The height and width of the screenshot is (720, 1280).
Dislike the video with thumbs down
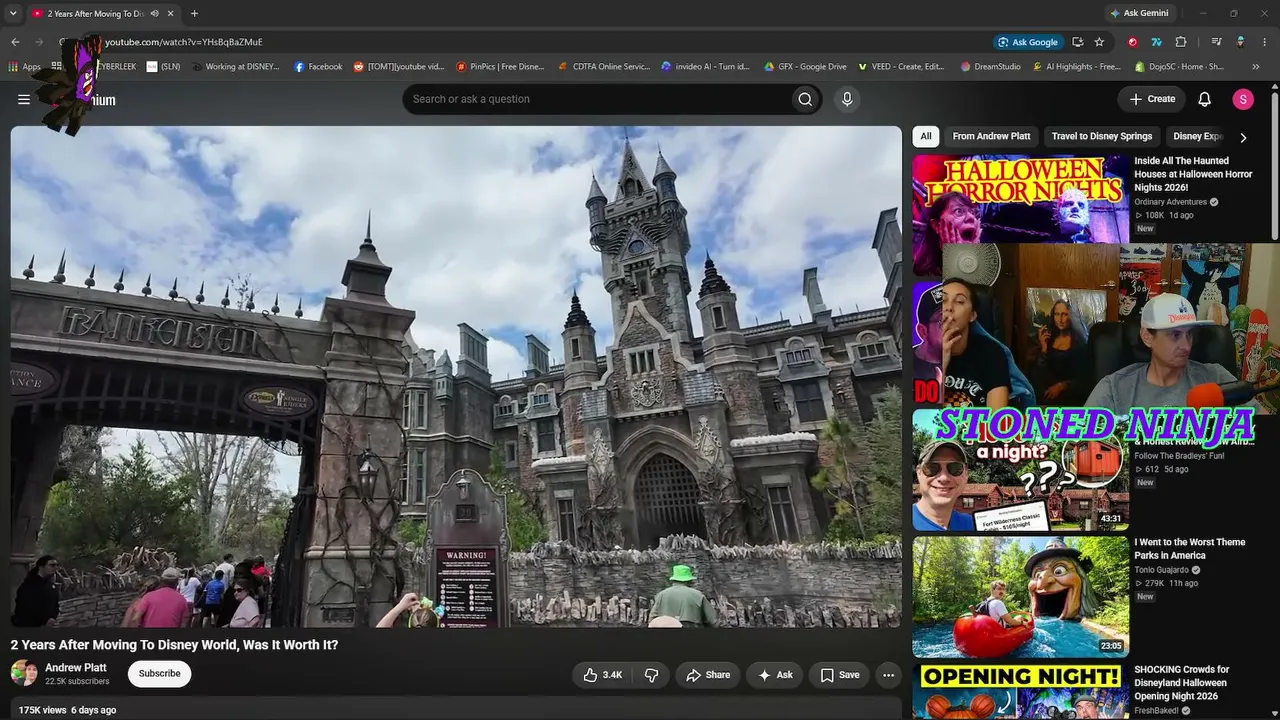pyautogui.click(x=651, y=675)
